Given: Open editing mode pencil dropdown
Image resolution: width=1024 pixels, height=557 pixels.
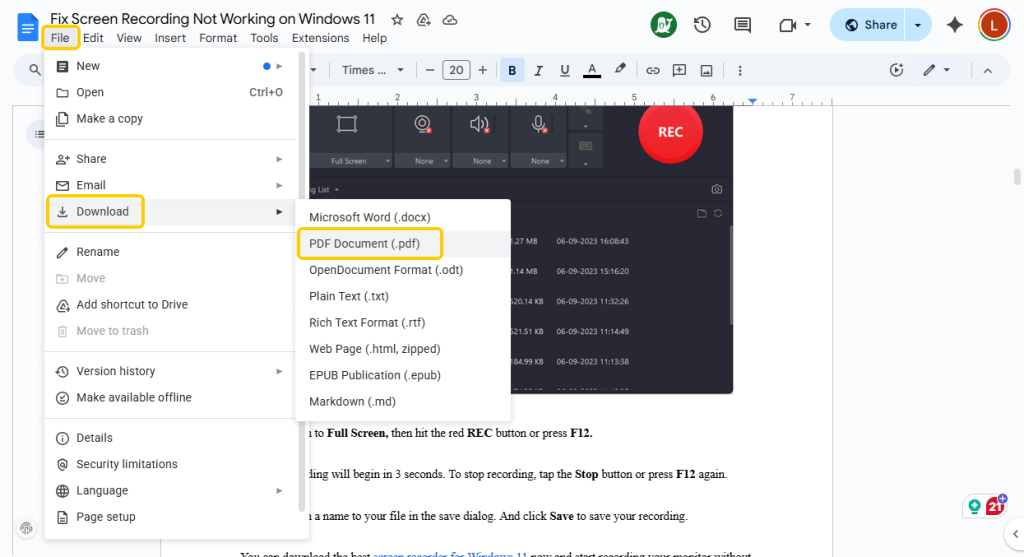Looking at the screenshot, I should [936, 70].
